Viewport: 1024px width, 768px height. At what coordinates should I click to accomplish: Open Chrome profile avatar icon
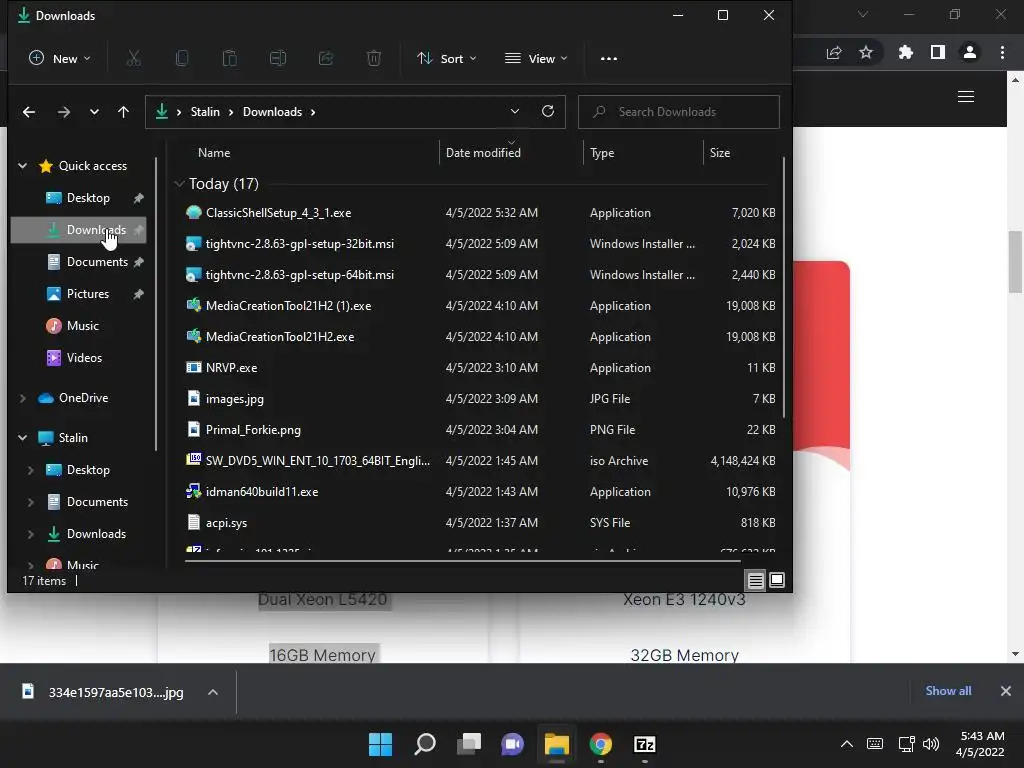970,52
